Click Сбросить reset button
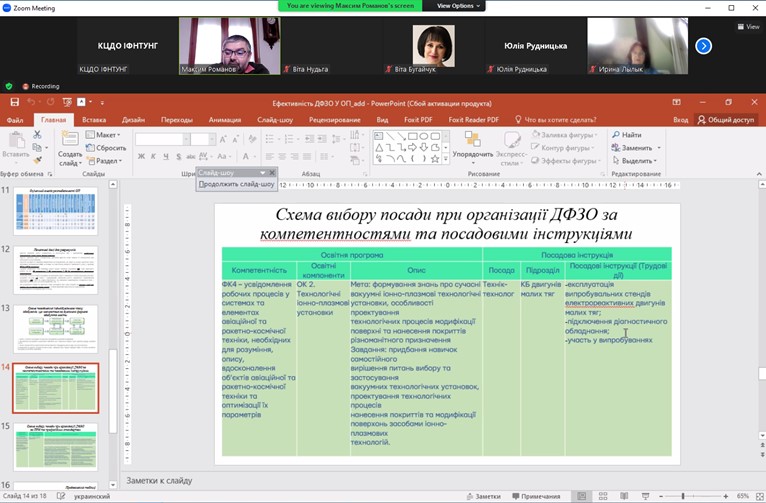The width and height of the screenshot is (766, 503). click(x=106, y=147)
